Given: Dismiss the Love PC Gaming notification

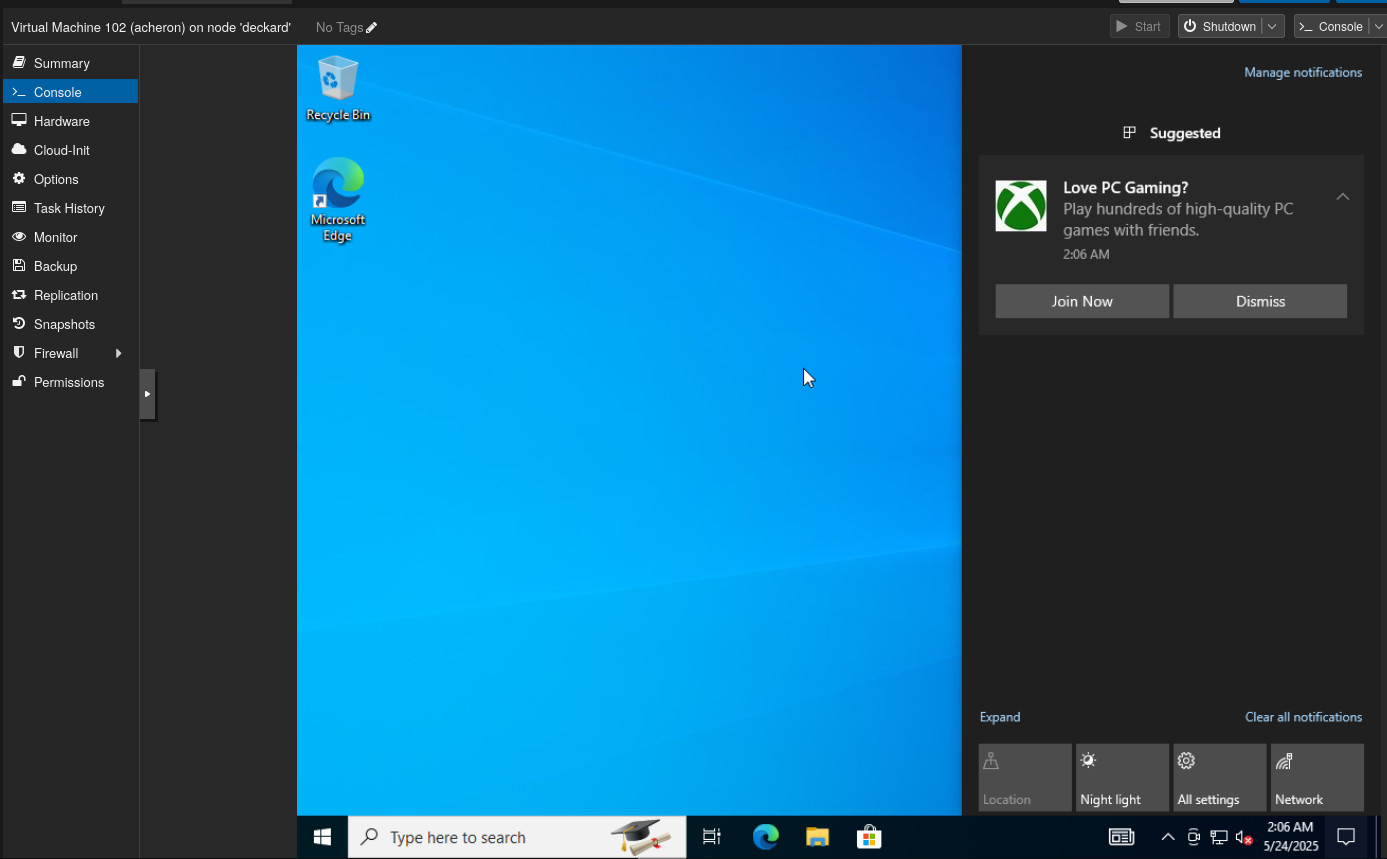Looking at the screenshot, I should tap(1260, 301).
